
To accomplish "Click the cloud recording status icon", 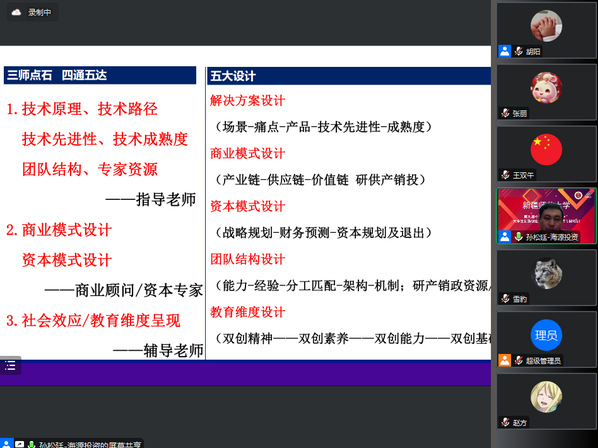I will pos(16,13).
